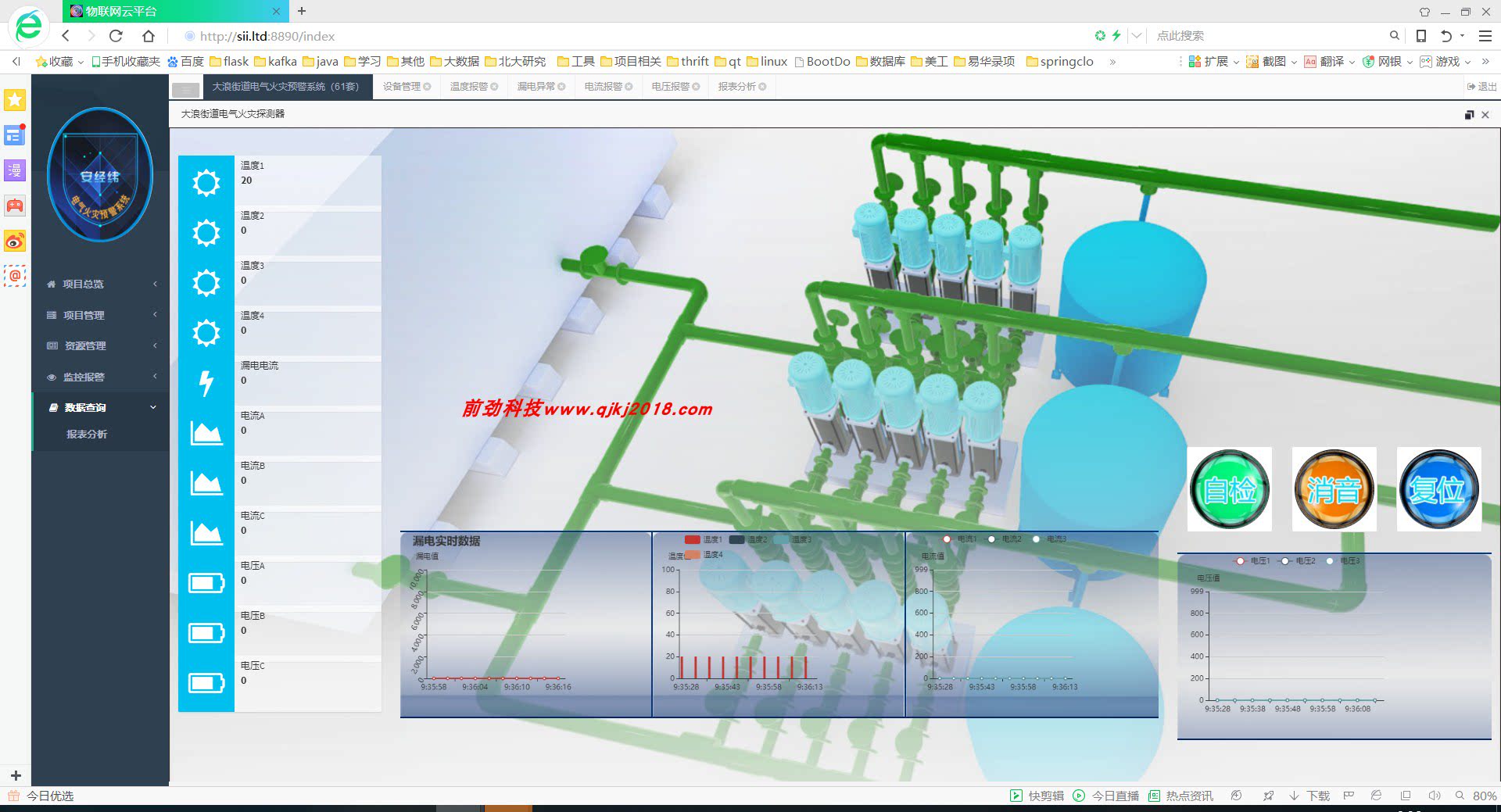
Task: Click the 漏电电流 lightning bolt icon
Action: (x=206, y=383)
